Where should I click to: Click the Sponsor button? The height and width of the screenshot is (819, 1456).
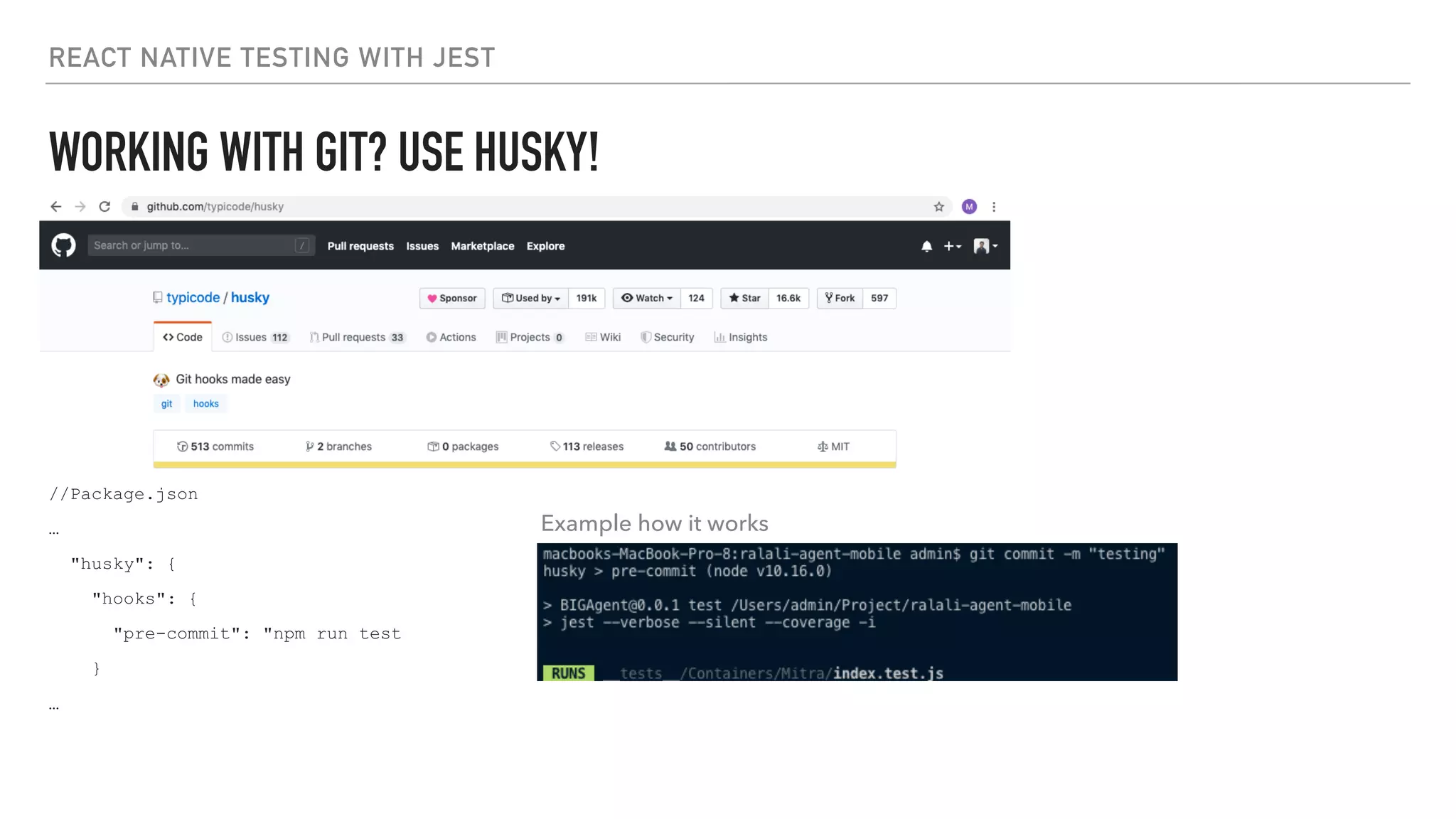click(452, 299)
